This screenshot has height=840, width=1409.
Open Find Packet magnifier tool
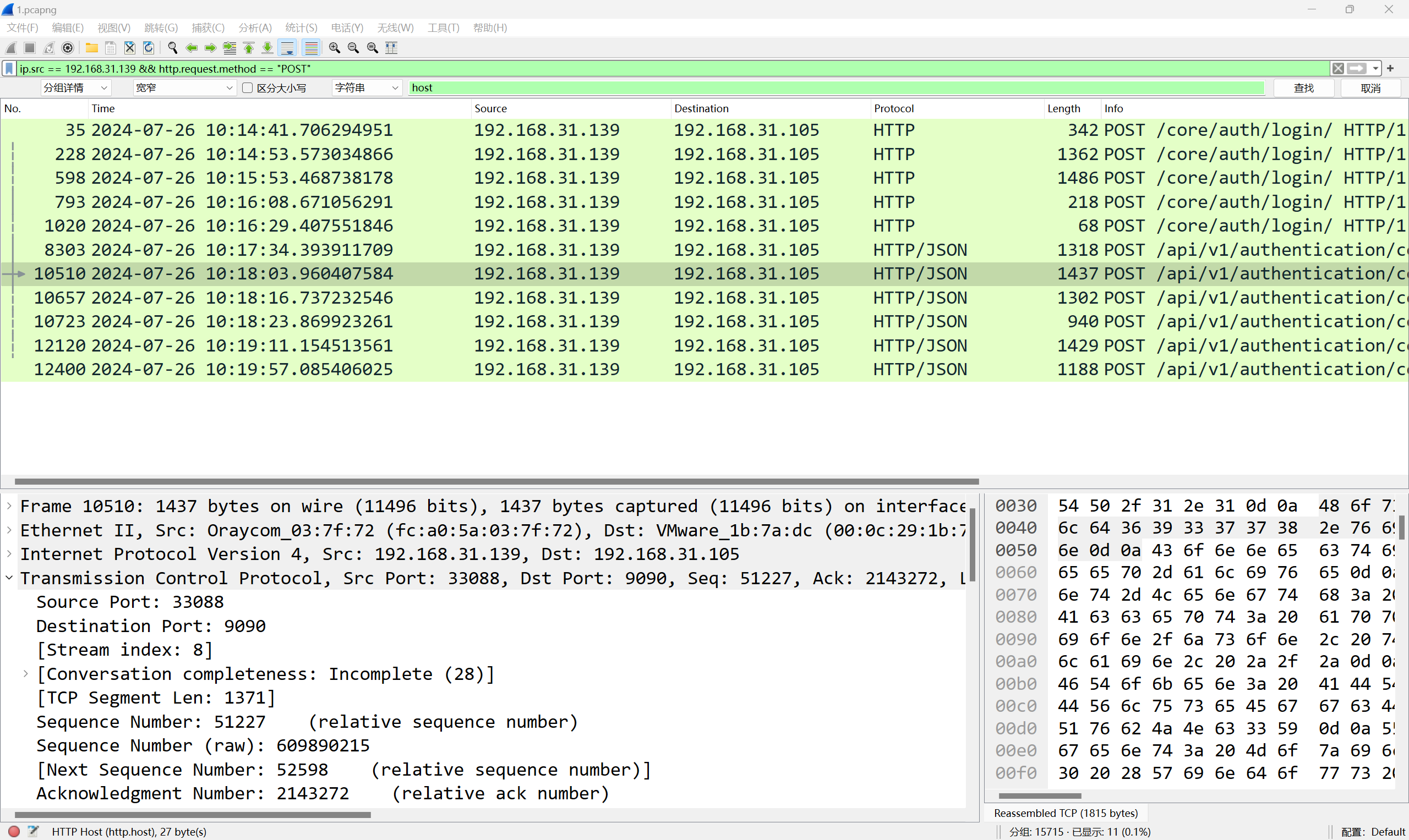(173, 48)
